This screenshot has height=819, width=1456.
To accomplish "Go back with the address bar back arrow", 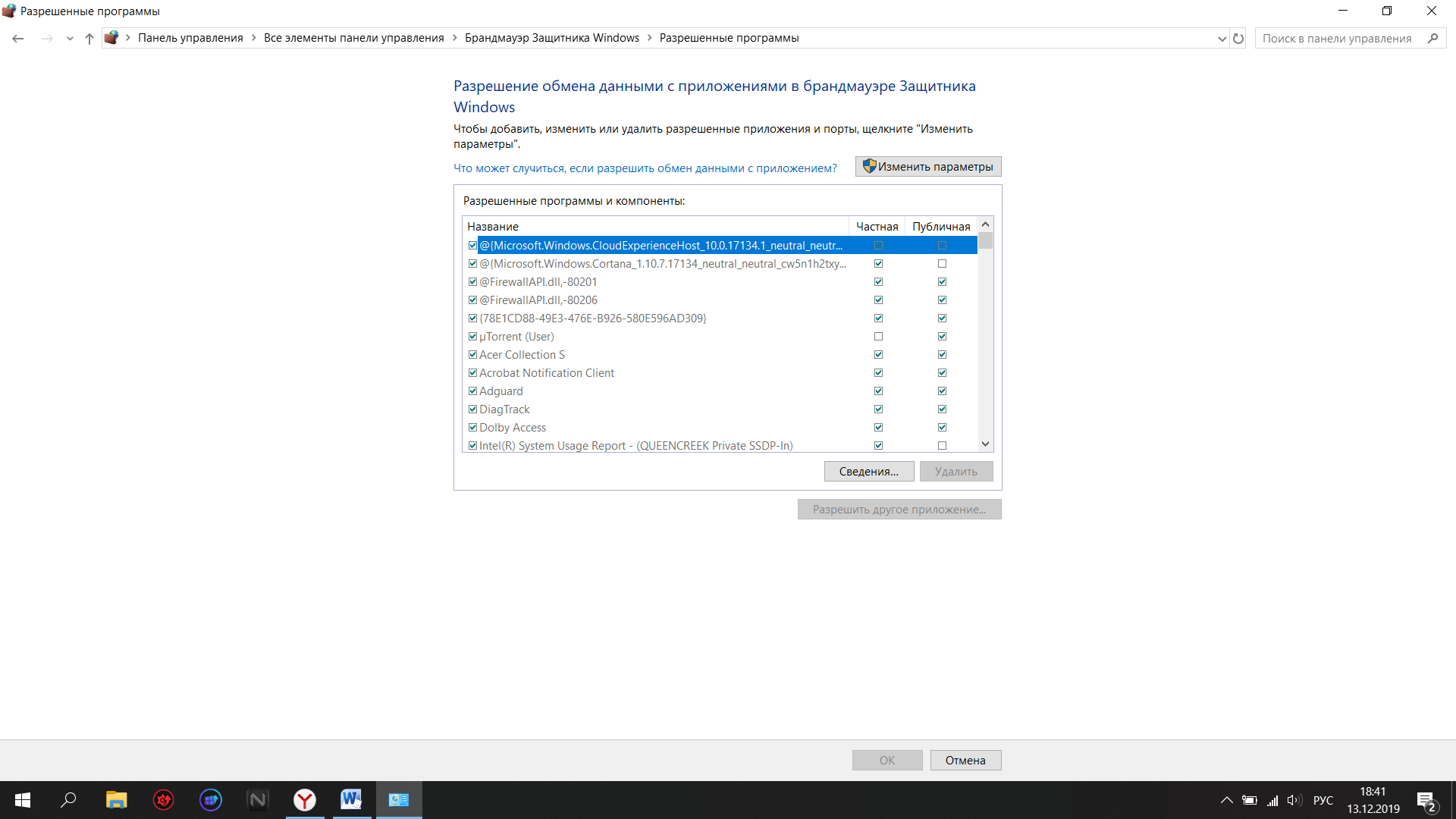I will [x=18, y=39].
